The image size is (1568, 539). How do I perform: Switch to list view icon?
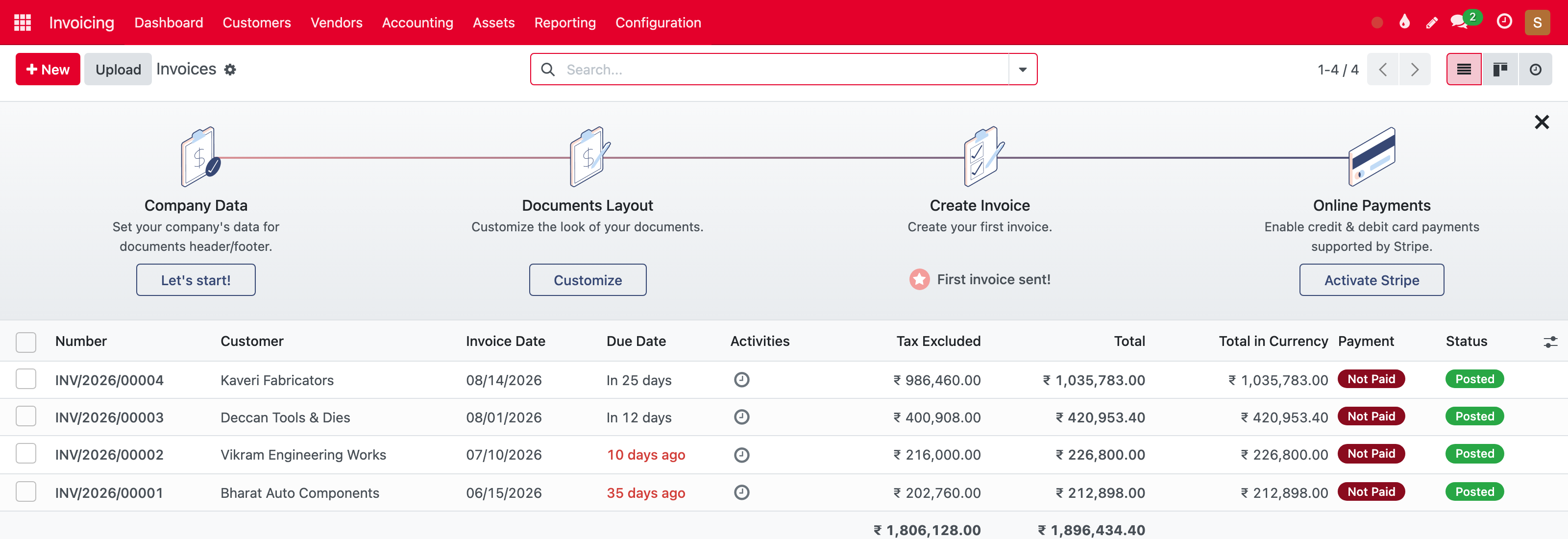tap(1463, 70)
